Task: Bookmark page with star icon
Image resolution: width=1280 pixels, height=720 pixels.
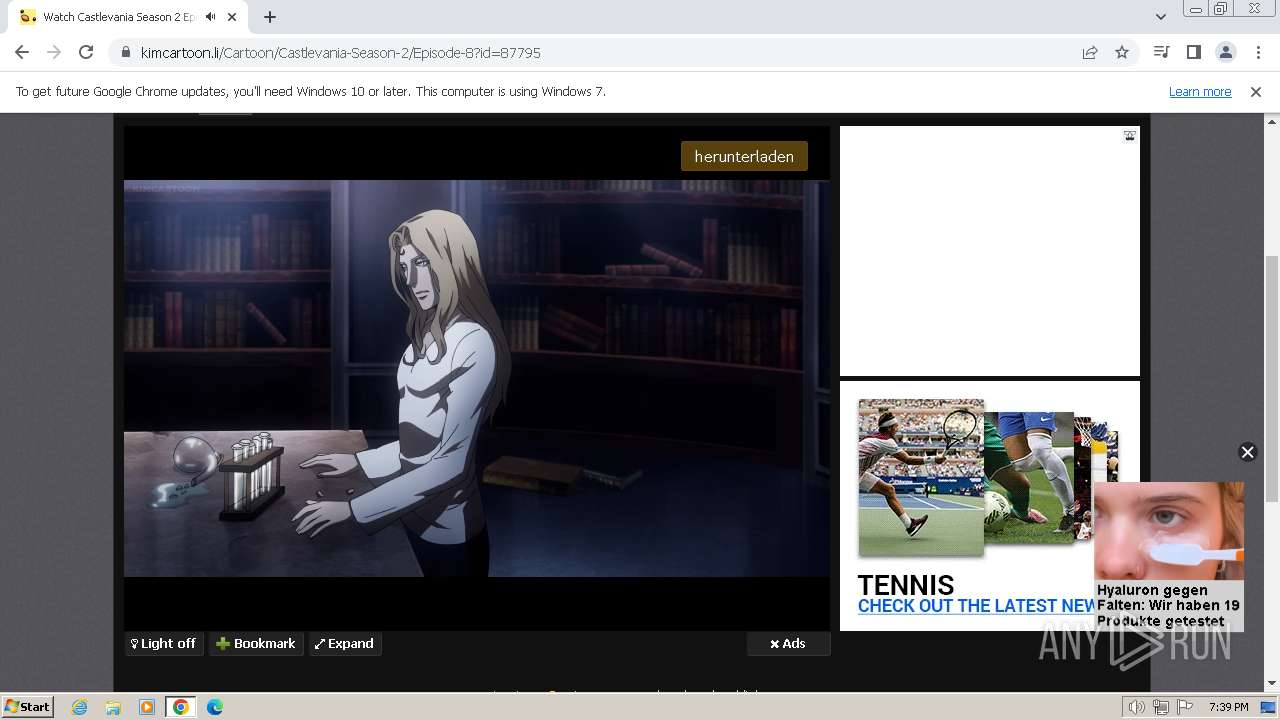Action: point(1122,53)
